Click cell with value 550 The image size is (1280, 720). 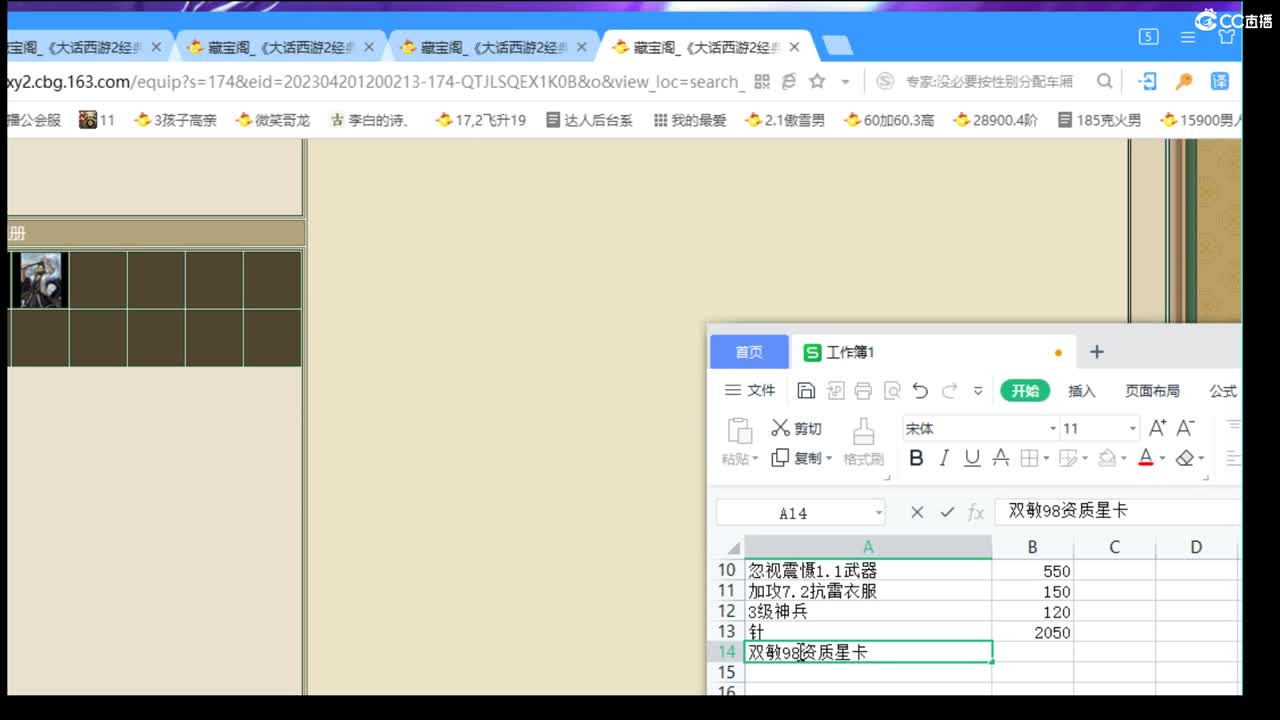pos(1032,570)
